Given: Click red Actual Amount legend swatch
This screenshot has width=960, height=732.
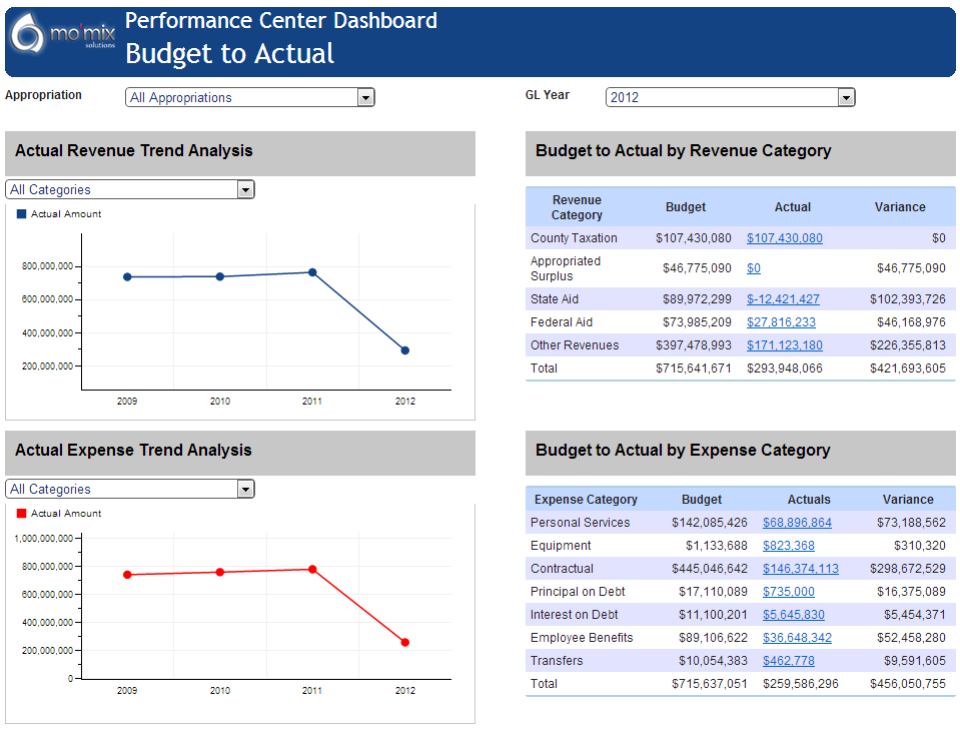Looking at the screenshot, I should click(21, 513).
